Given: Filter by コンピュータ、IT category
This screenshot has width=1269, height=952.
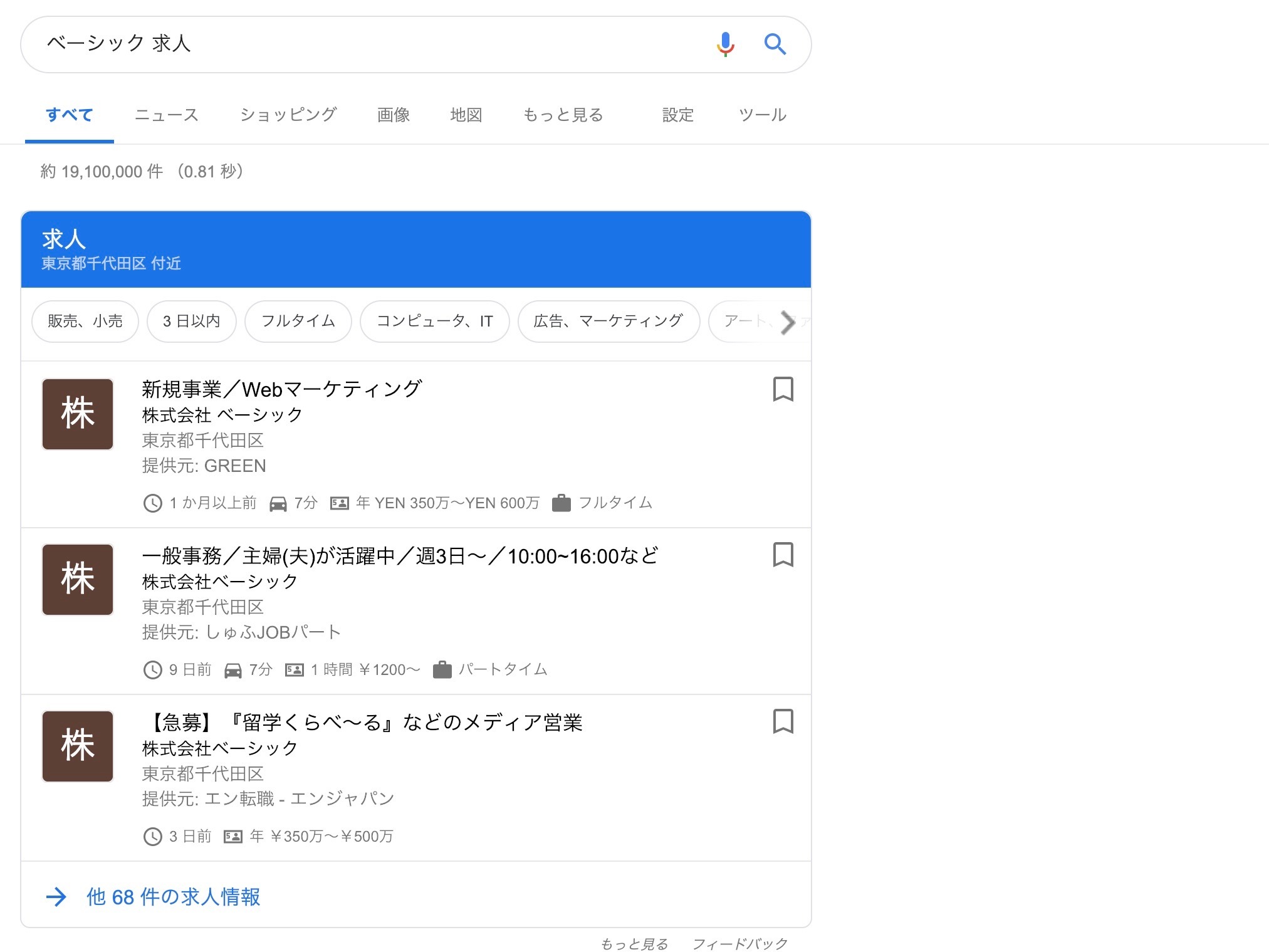Looking at the screenshot, I should tap(435, 322).
